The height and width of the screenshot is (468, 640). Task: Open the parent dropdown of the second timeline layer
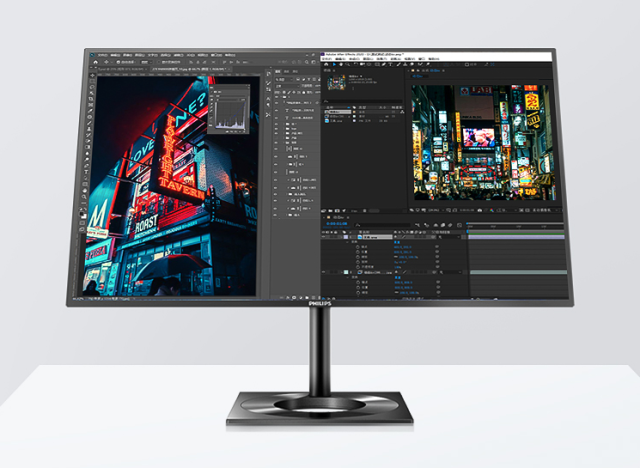click(x=451, y=272)
